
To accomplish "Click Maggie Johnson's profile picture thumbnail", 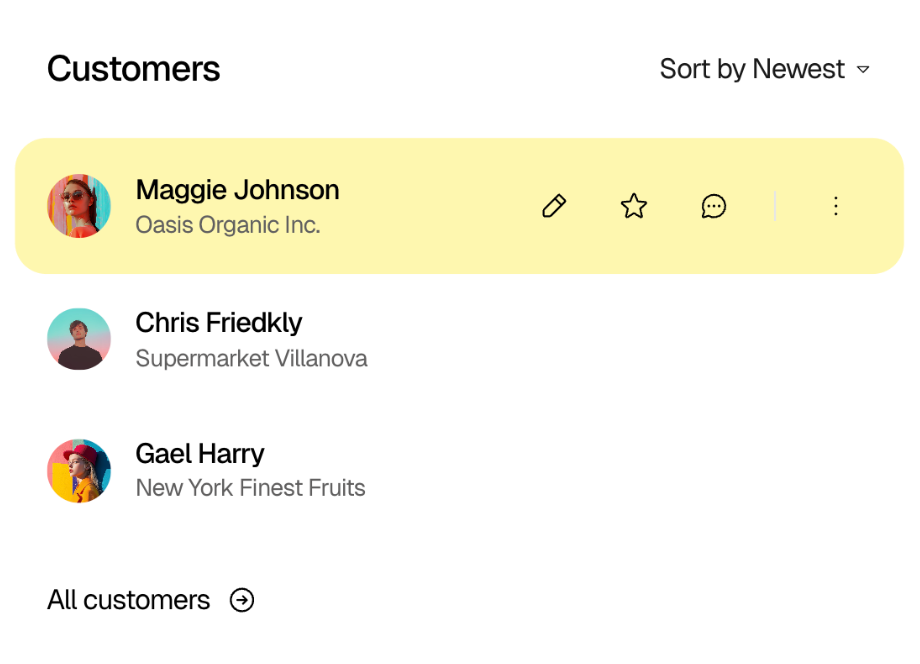I will point(79,206).
